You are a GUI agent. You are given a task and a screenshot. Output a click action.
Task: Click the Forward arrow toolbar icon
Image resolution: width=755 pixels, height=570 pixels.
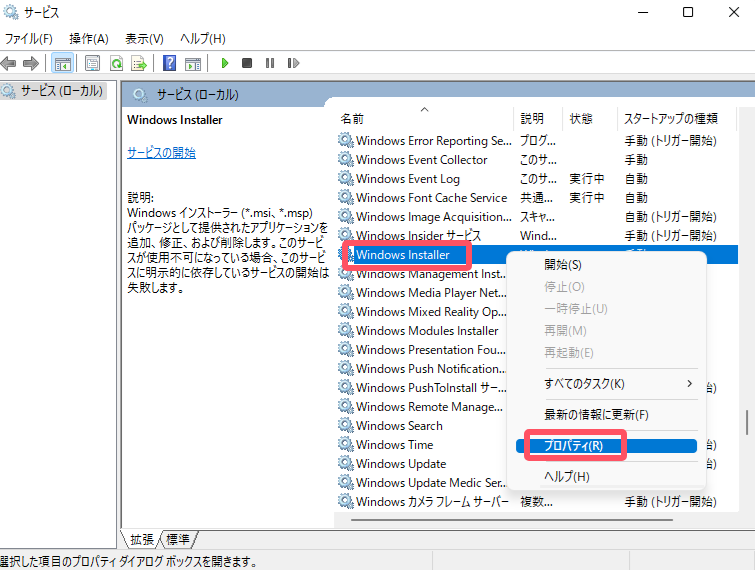point(31,63)
